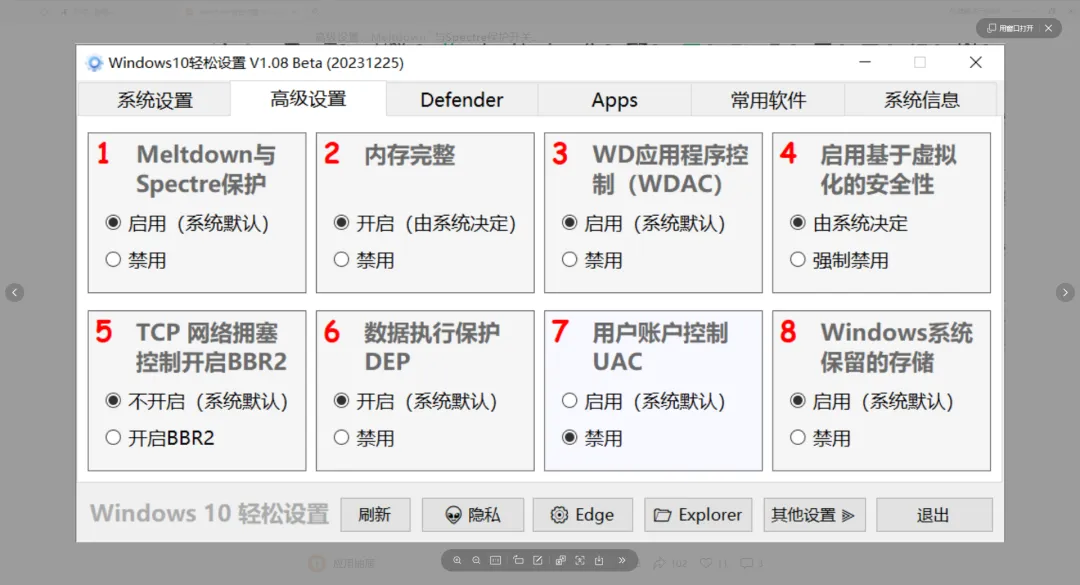Go to the next image with right arrow
The width and height of the screenshot is (1080, 585).
pos(1065,292)
